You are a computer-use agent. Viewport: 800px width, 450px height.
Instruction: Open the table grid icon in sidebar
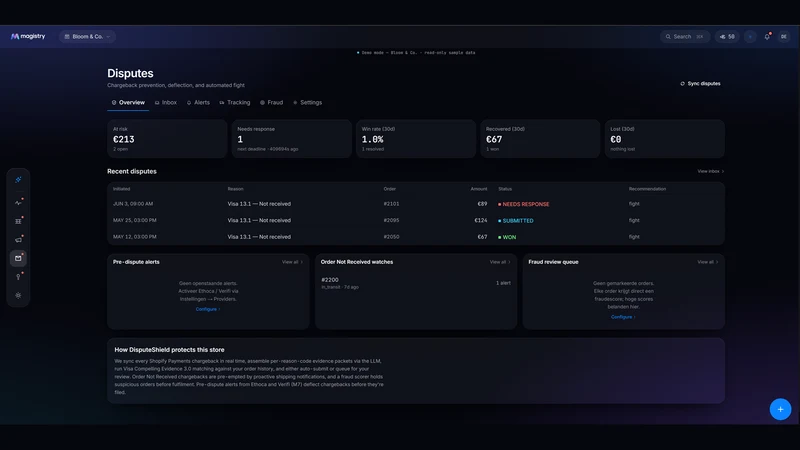point(18,221)
